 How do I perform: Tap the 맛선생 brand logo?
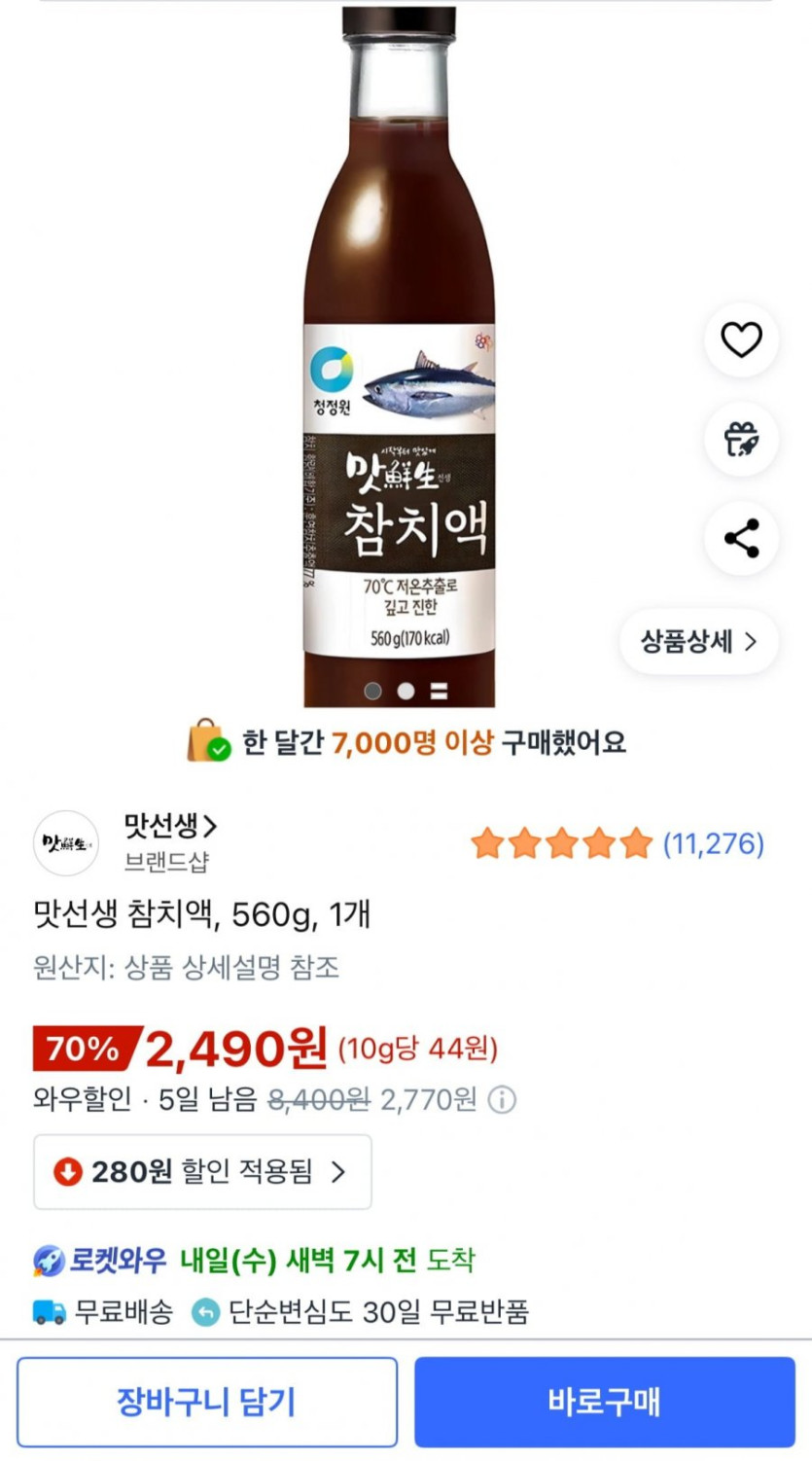(x=66, y=842)
